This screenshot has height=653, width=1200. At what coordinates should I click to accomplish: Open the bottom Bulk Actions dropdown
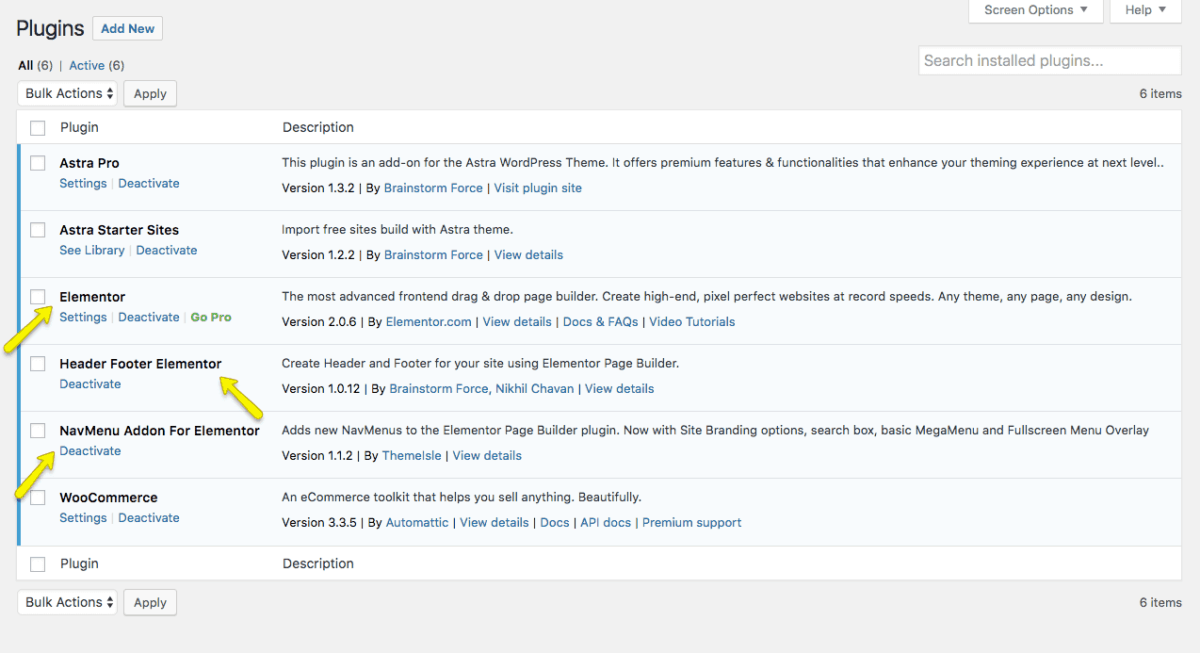67,603
